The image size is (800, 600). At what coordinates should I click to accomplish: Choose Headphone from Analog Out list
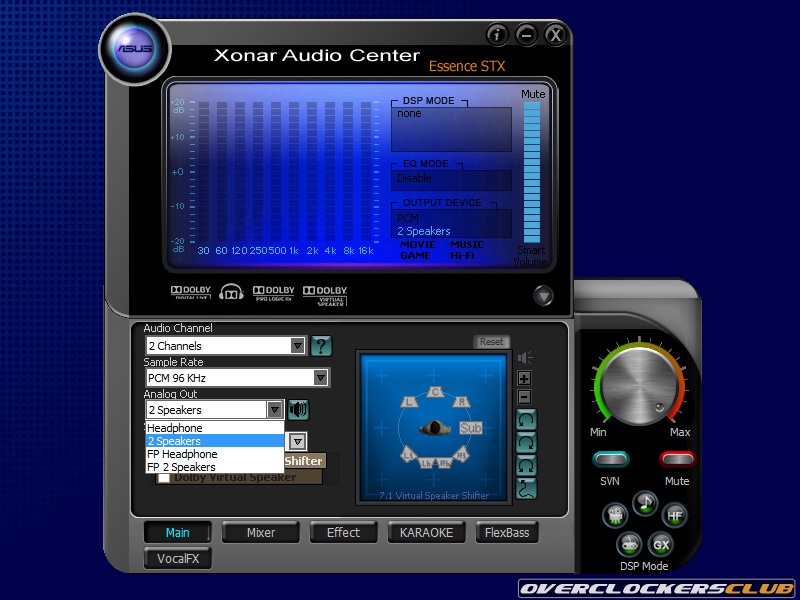click(215, 428)
